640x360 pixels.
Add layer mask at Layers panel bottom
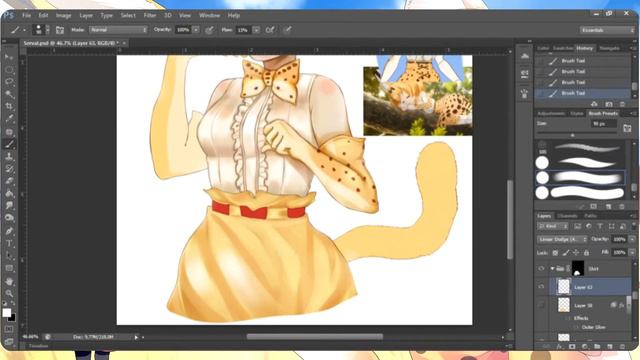coord(572,347)
